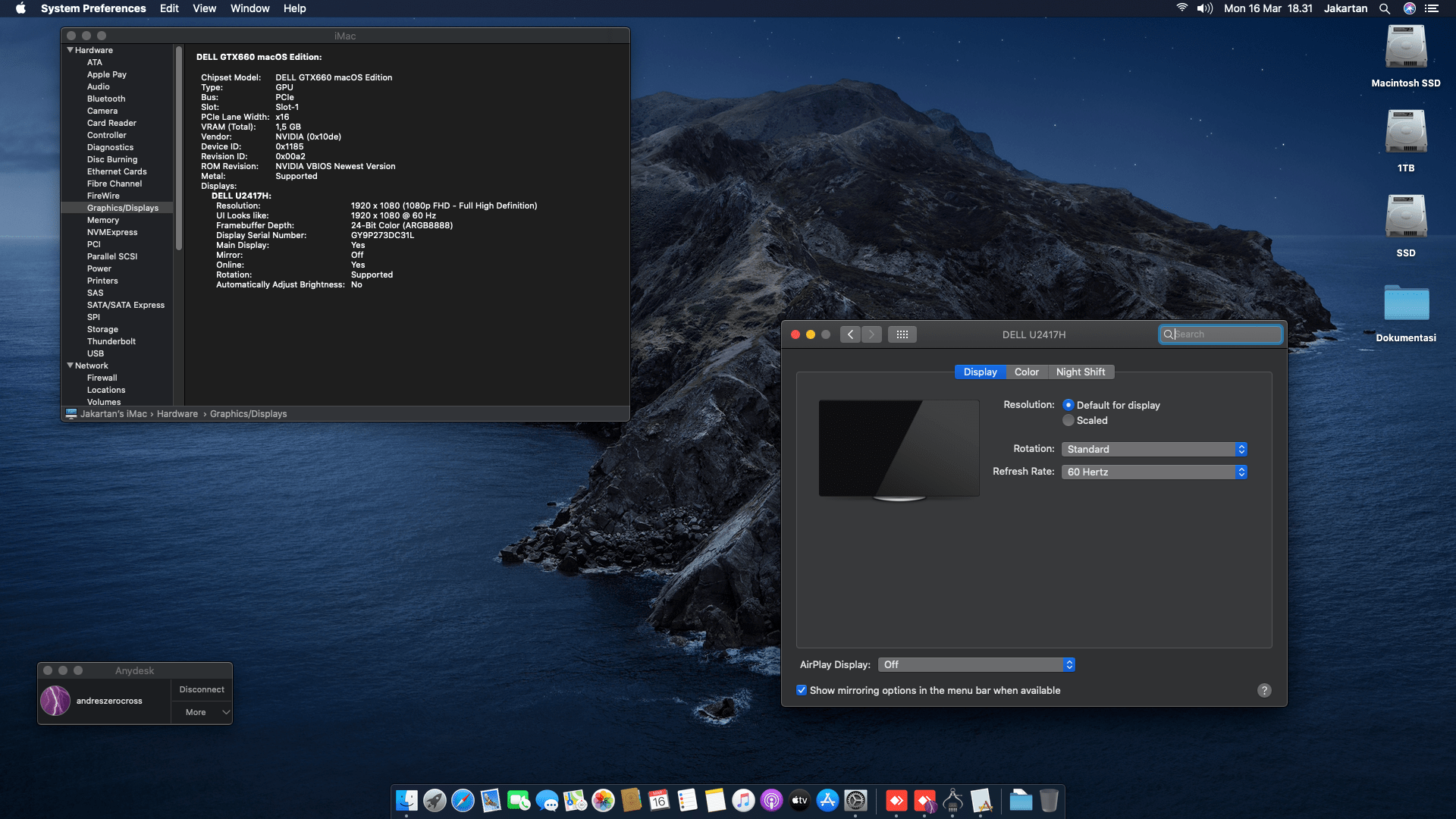Select the Display tab
Viewport: 1456px width, 819px height.
(x=980, y=372)
